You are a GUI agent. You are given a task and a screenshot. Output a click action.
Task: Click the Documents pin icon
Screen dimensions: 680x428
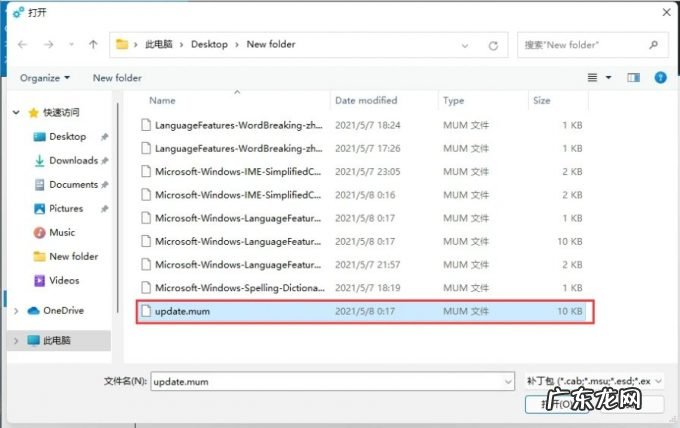[x=104, y=185]
